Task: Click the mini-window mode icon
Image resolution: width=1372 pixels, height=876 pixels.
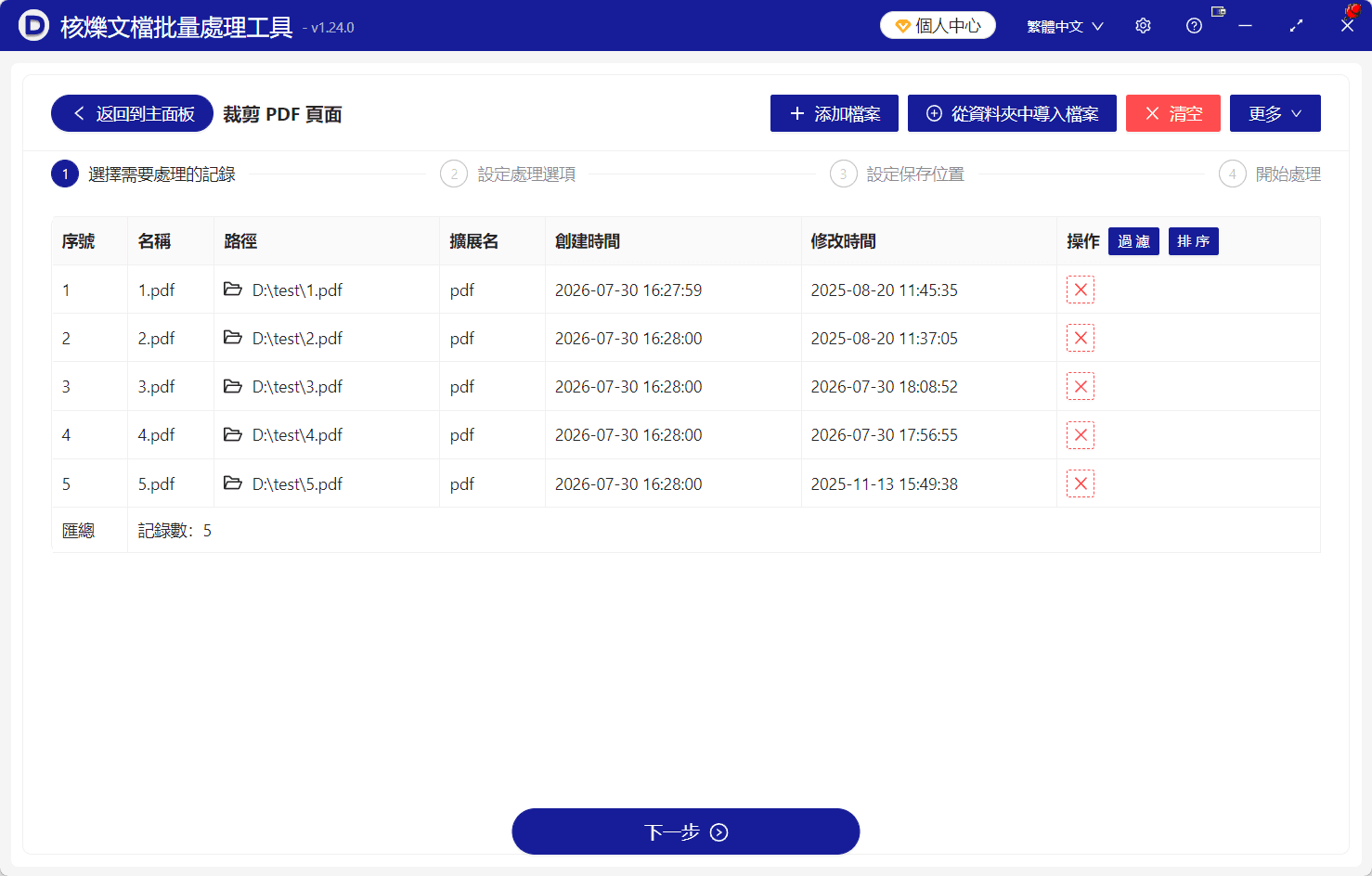Action: (1219, 12)
